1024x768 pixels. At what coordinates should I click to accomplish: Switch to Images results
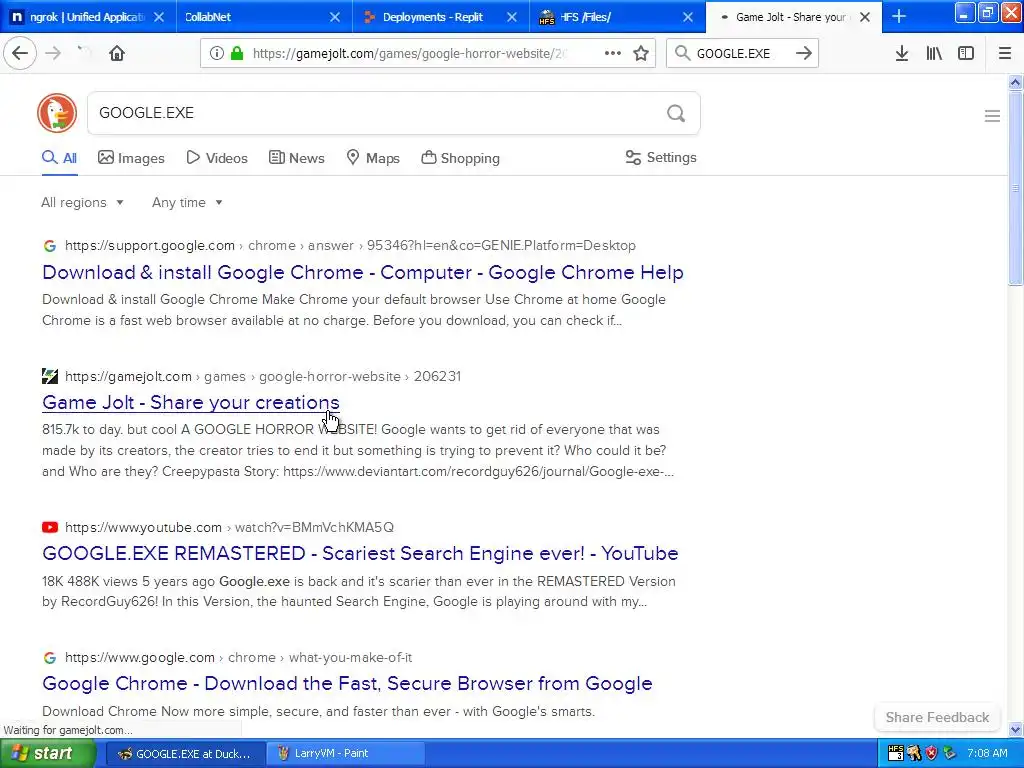[x=131, y=158]
